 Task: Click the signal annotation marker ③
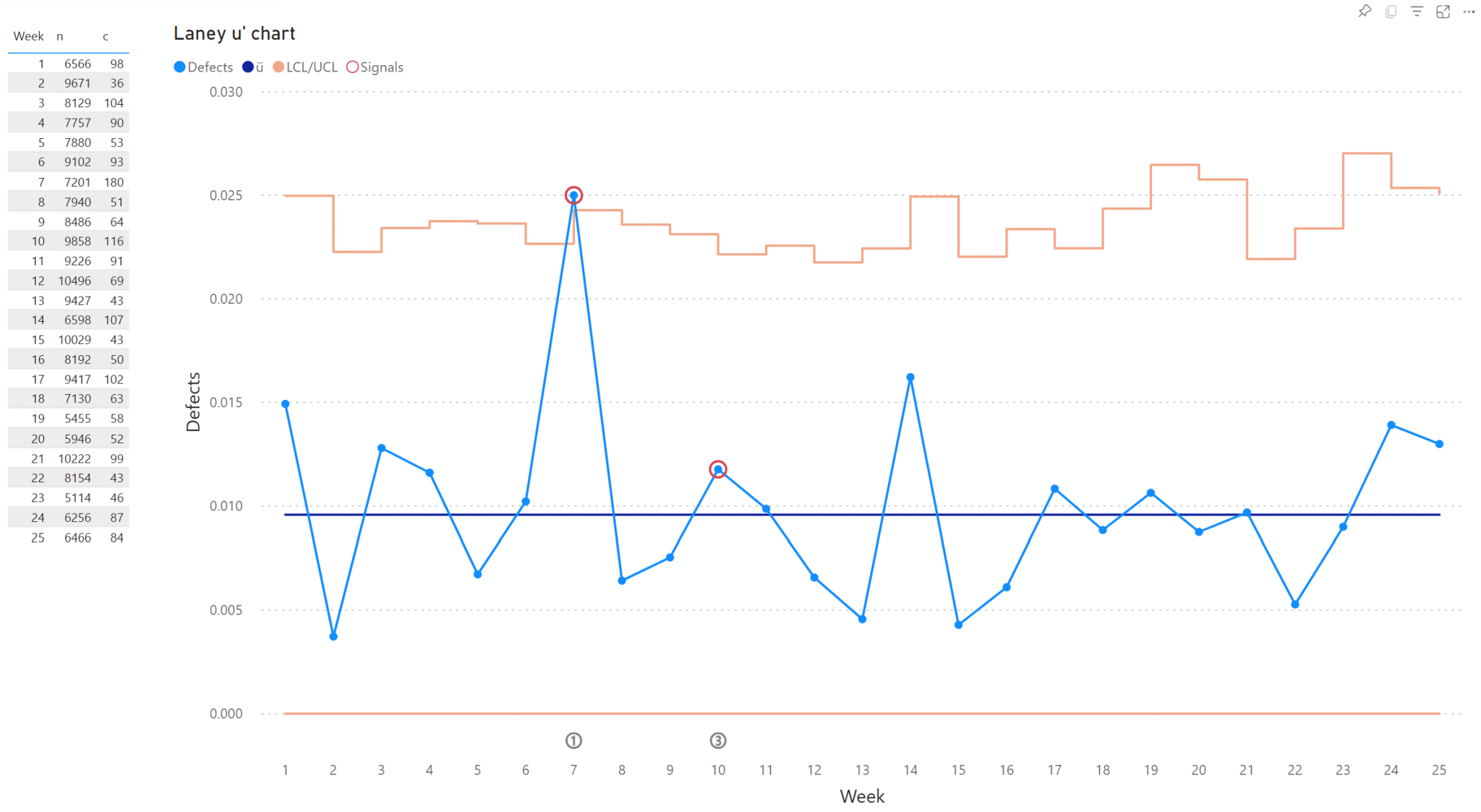pos(718,741)
